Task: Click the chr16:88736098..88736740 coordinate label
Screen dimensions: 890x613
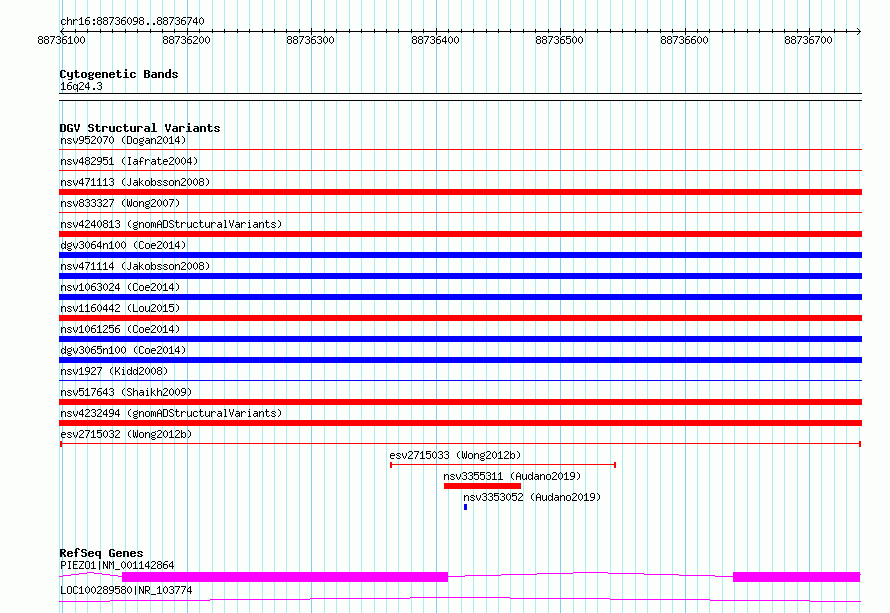Action: click(132, 21)
